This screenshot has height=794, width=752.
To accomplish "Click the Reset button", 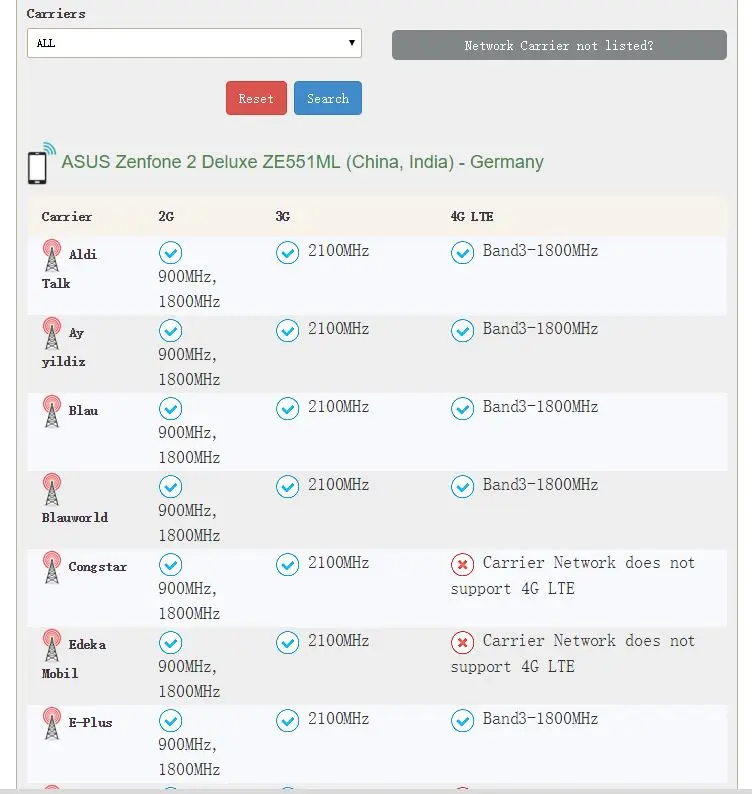I will click(256, 98).
